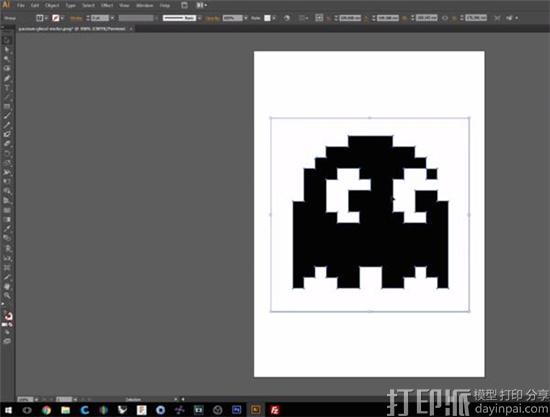Open the Window menu
The image size is (550, 417).
tap(145, 6)
